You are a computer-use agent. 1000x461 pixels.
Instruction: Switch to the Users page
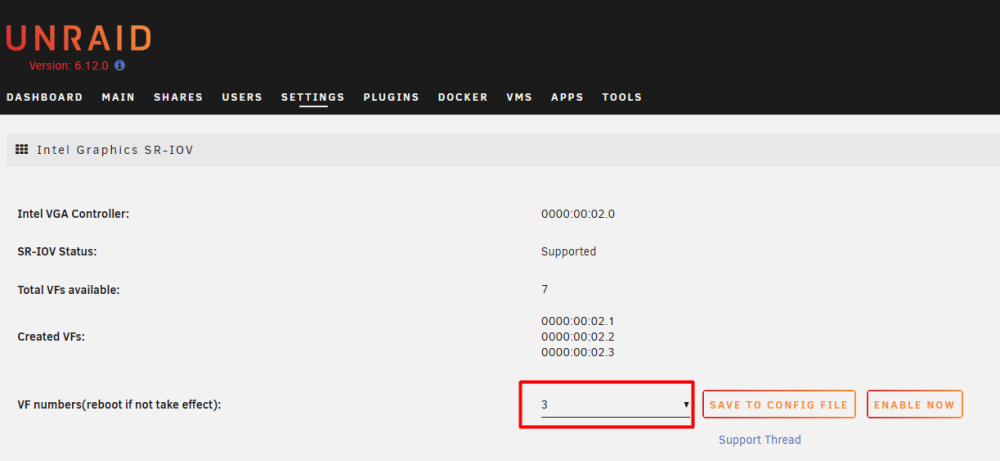[x=242, y=98]
